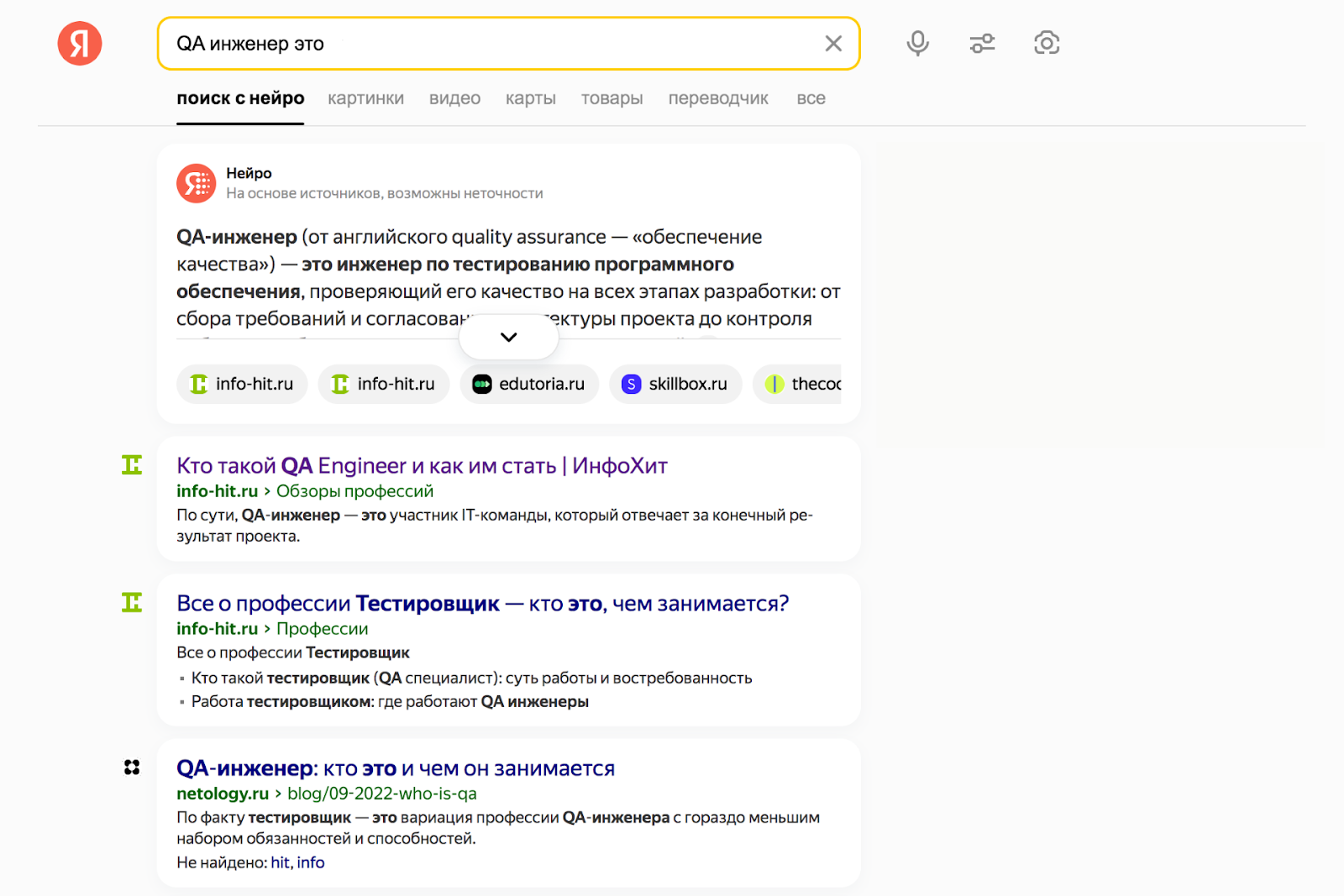Open the skillbox.ru source chip
Image resolution: width=1344 pixels, height=896 pixels.
(675, 384)
